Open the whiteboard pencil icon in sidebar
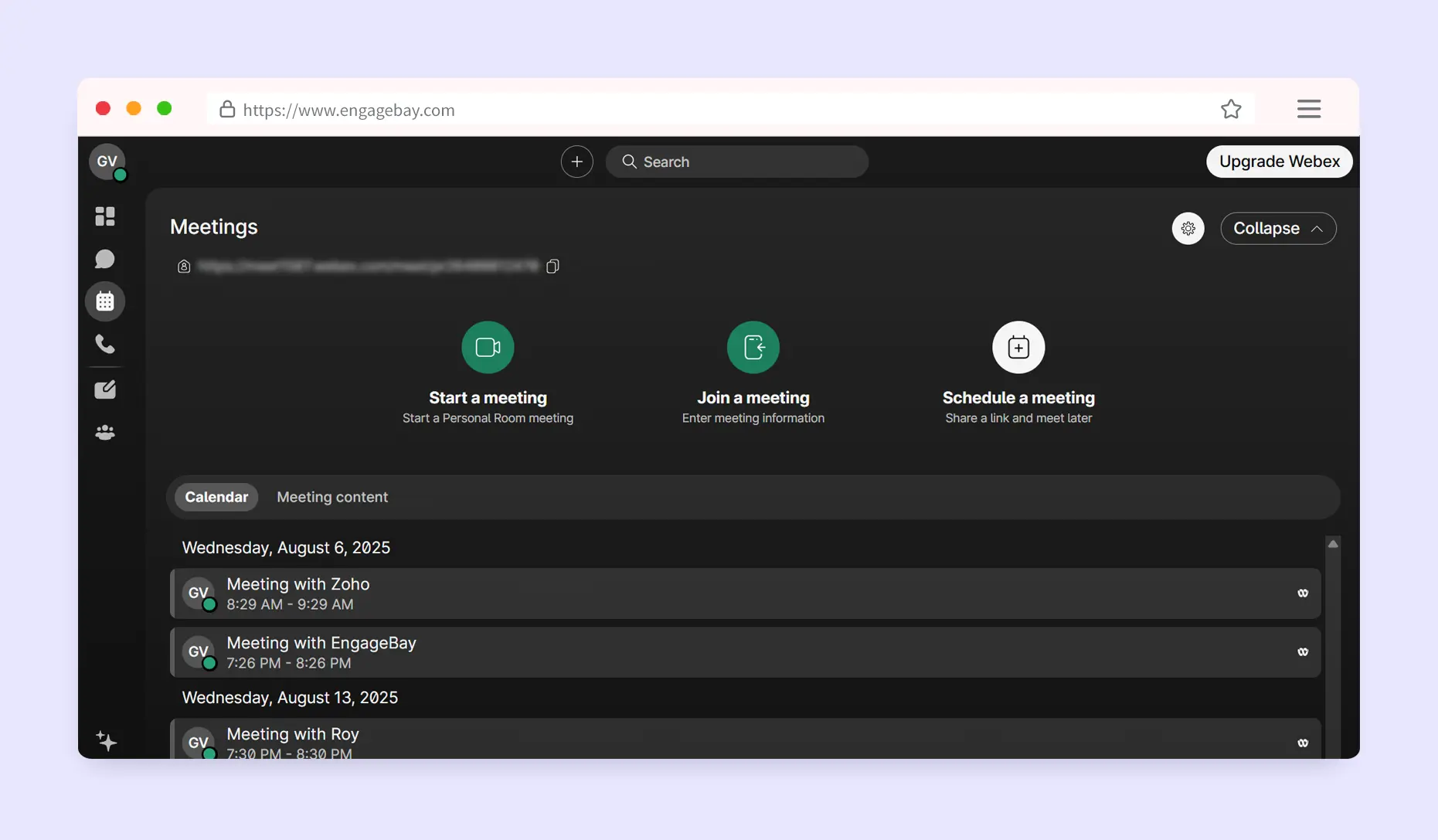Screen dimensions: 1438x840 point(105,389)
